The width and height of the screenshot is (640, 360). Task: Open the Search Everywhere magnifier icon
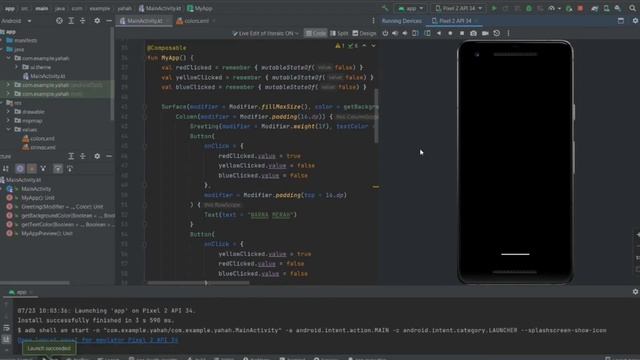[632, 8]
